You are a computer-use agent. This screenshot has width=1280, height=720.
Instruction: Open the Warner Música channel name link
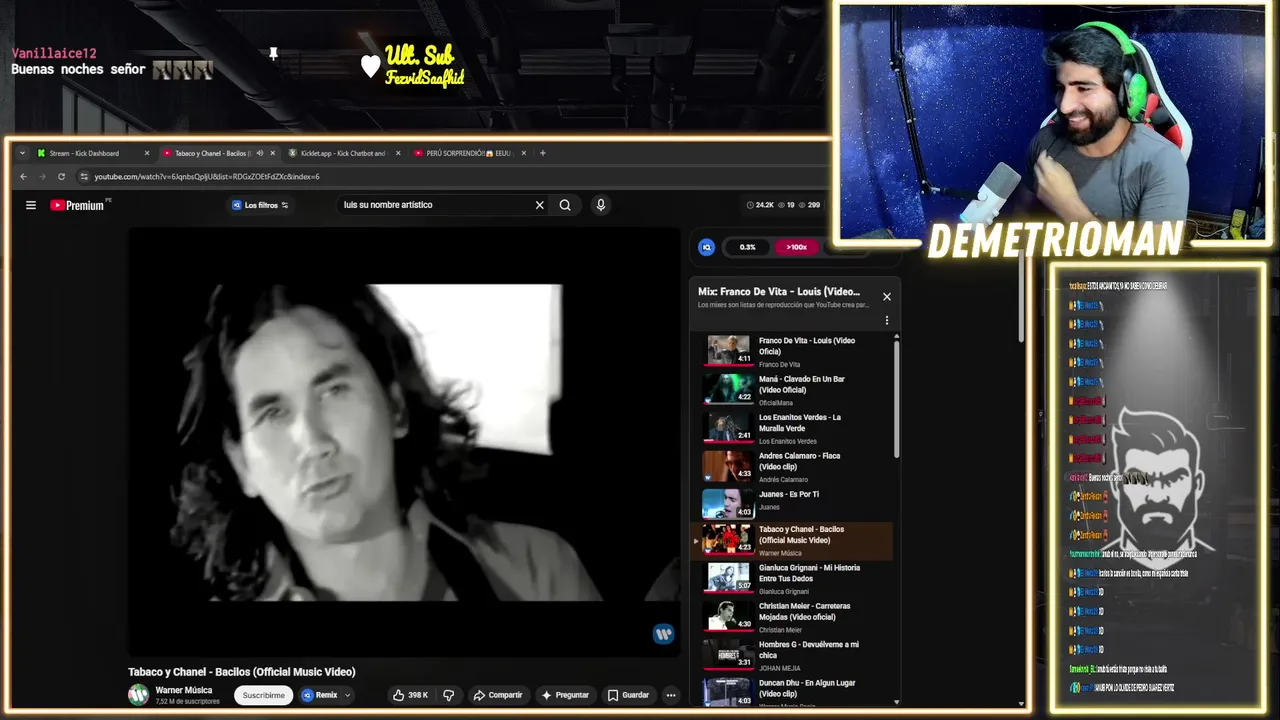pos(184,690)
